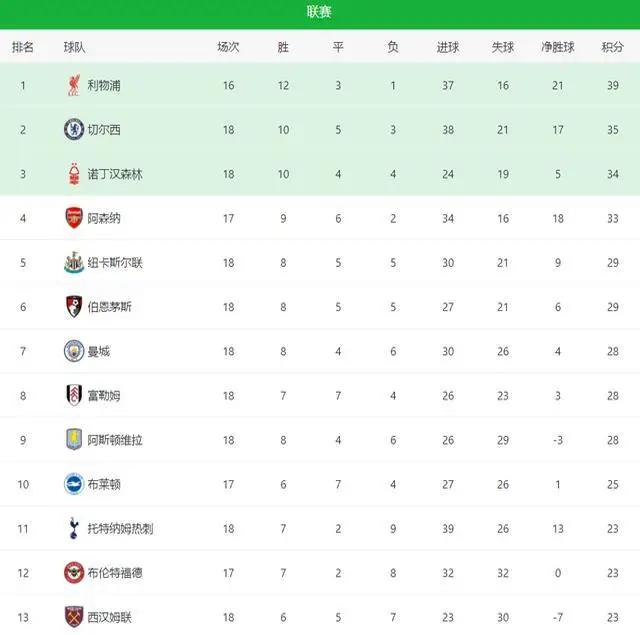
Task: Sort by 净胜球 column header
Action: coord(558,47)
